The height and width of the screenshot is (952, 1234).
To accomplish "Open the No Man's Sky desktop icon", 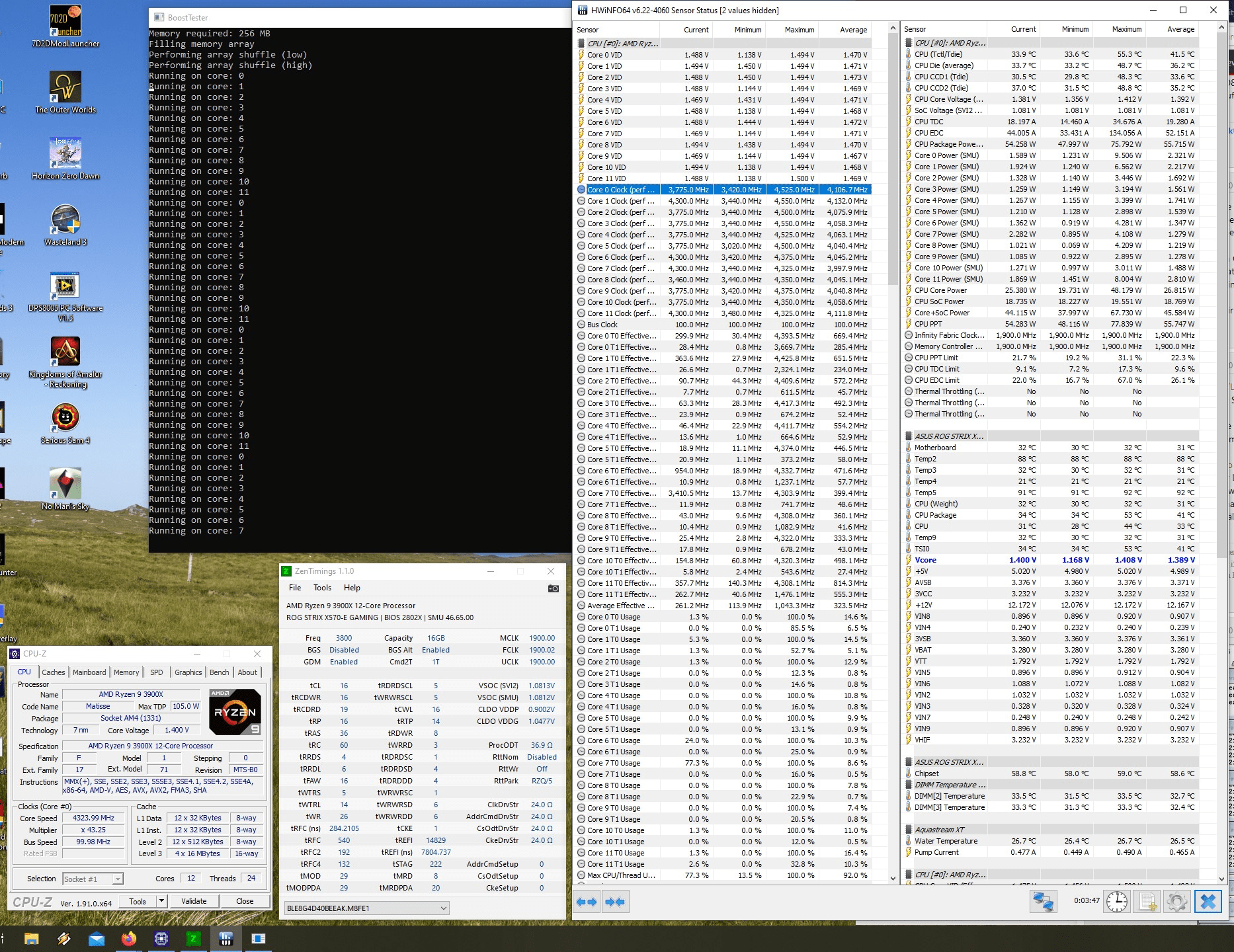I will coord(65,489).
